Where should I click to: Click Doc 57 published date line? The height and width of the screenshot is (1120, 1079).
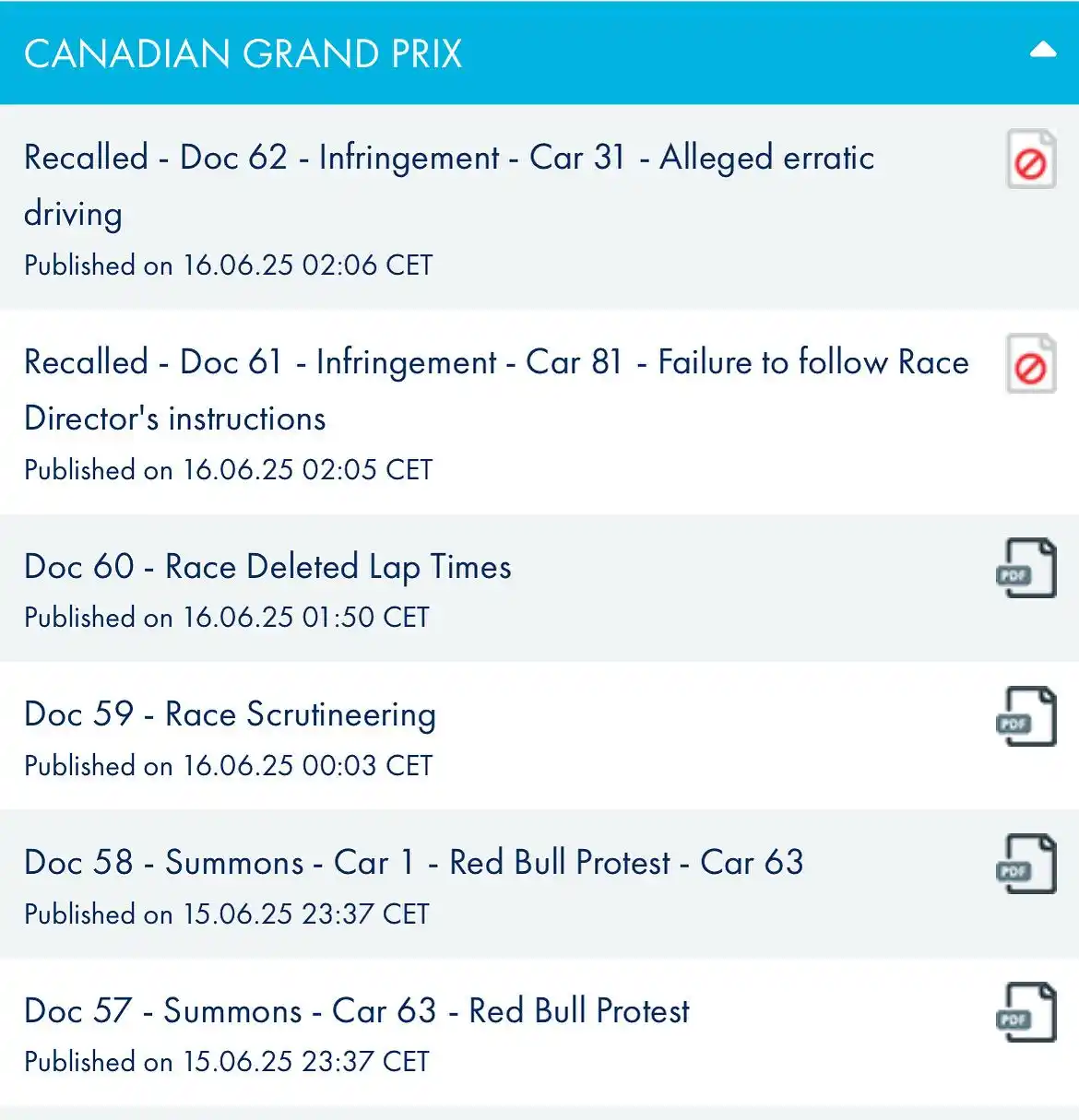[x=227, y=1062]
